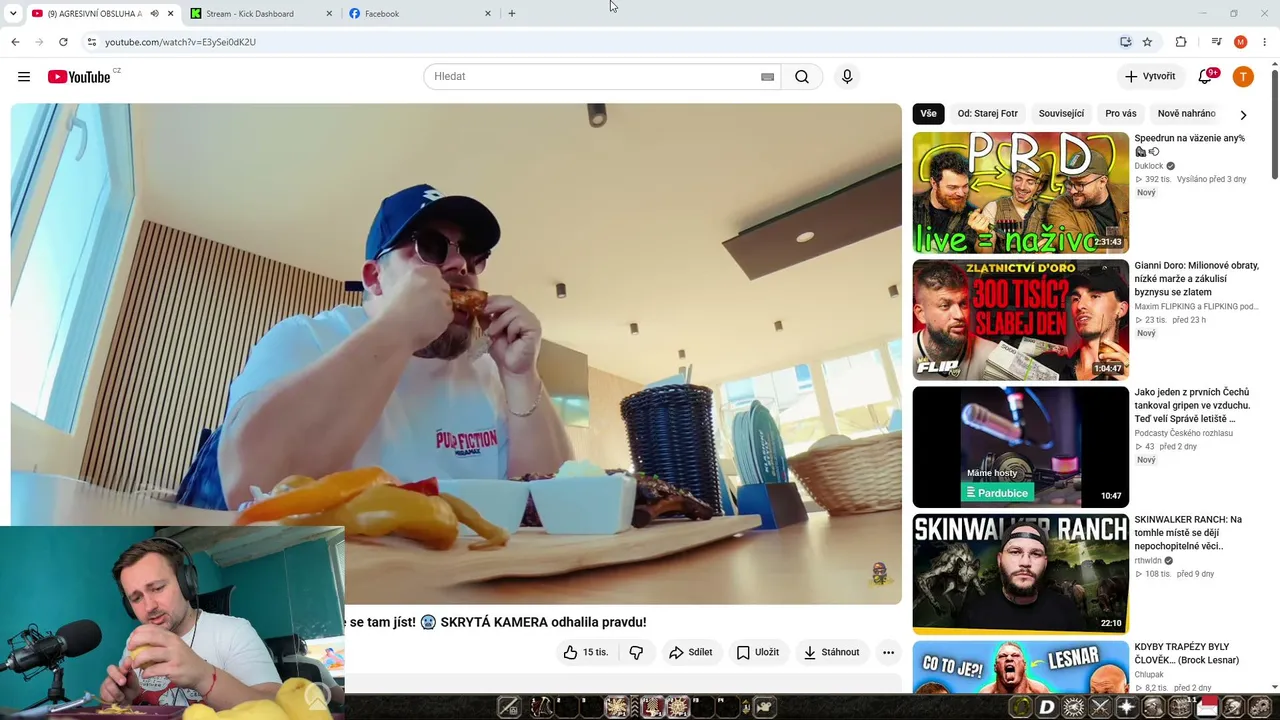This screenshot has height=720, width=1280.
Task: Visit the rthwidn channel name
Action: (1147, 561)
